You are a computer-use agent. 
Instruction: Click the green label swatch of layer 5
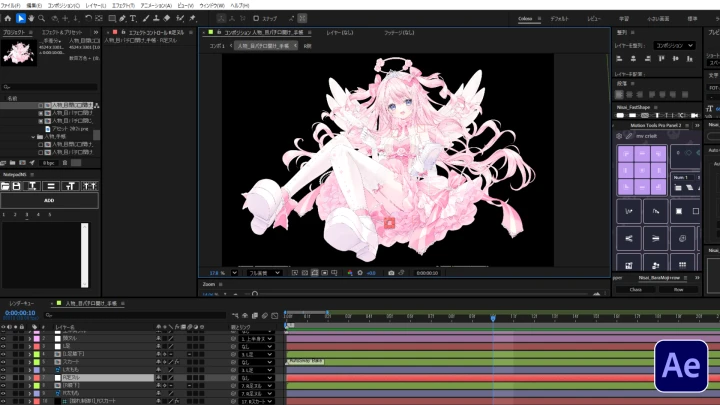pyautogui.click(x=37, y=362)
